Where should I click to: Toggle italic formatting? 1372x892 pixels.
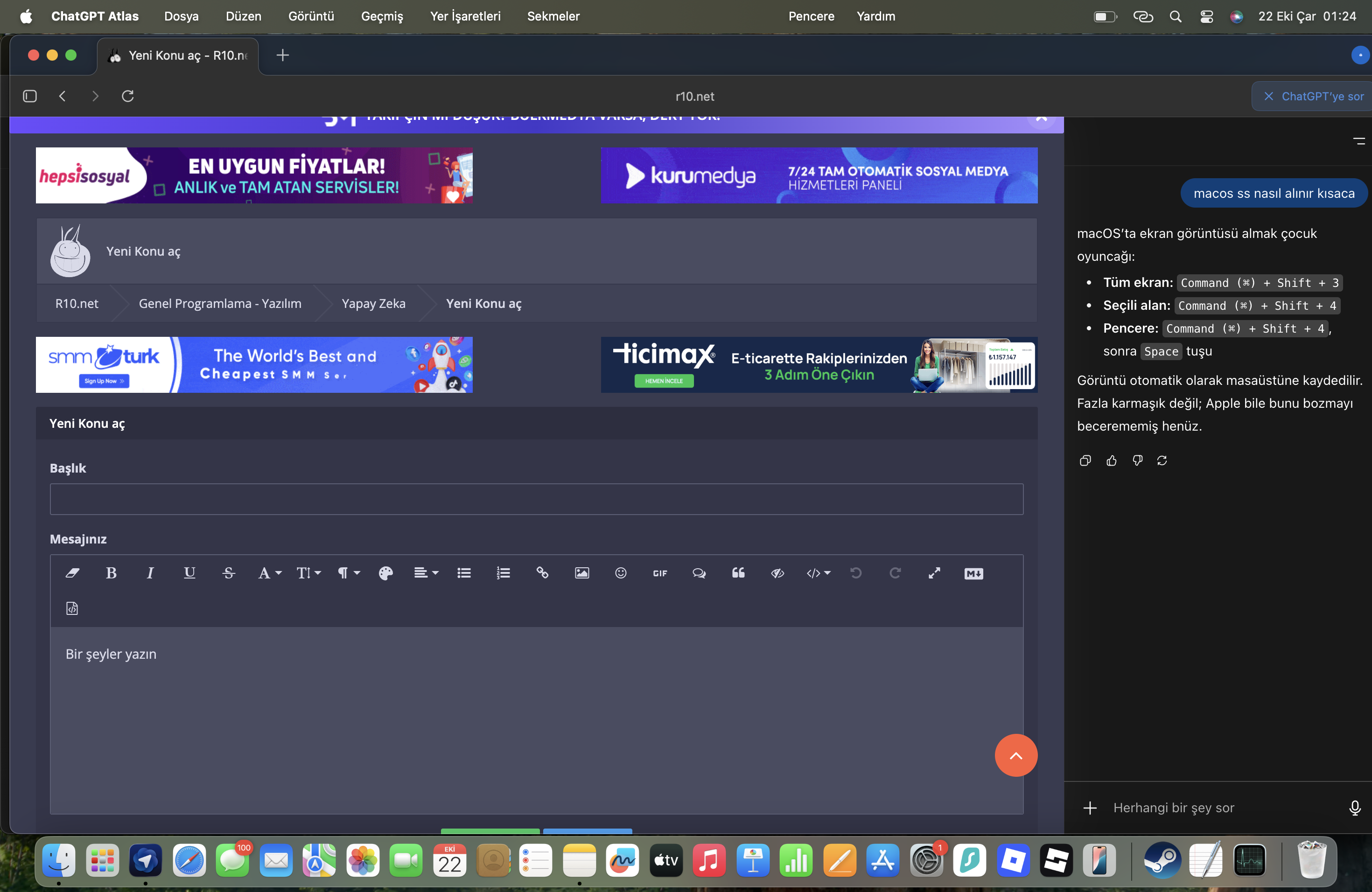150,573
